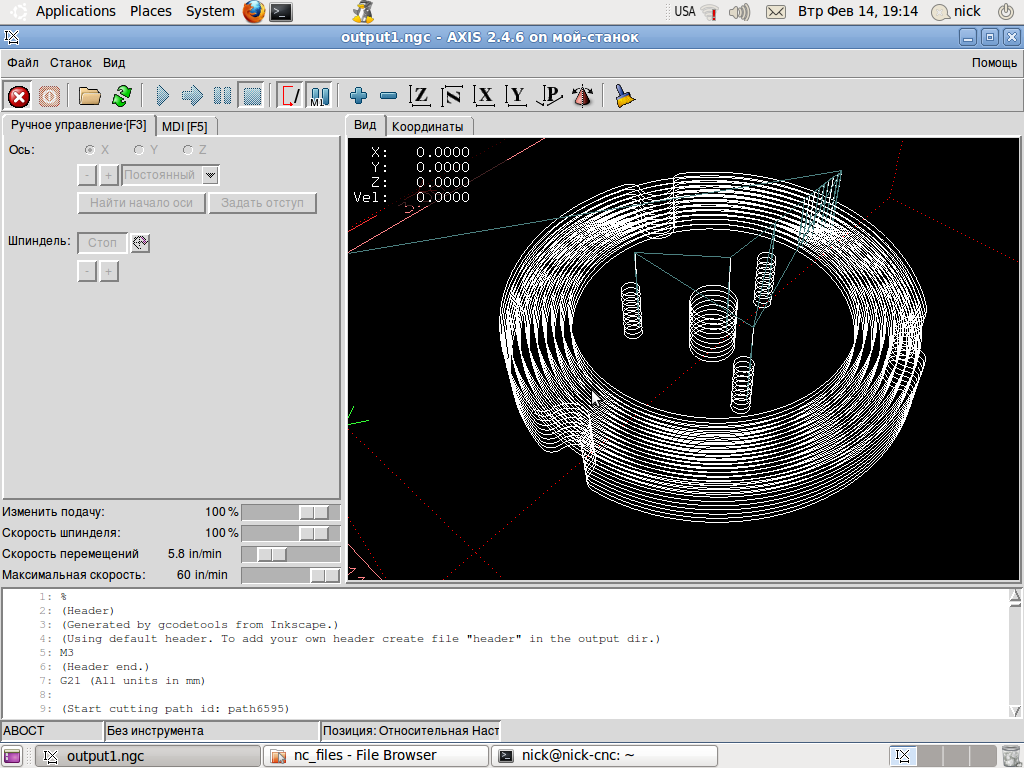1024x768 pixels.
Task: Pause program execution
Action: pyautogui.click(x=222, y=96)
